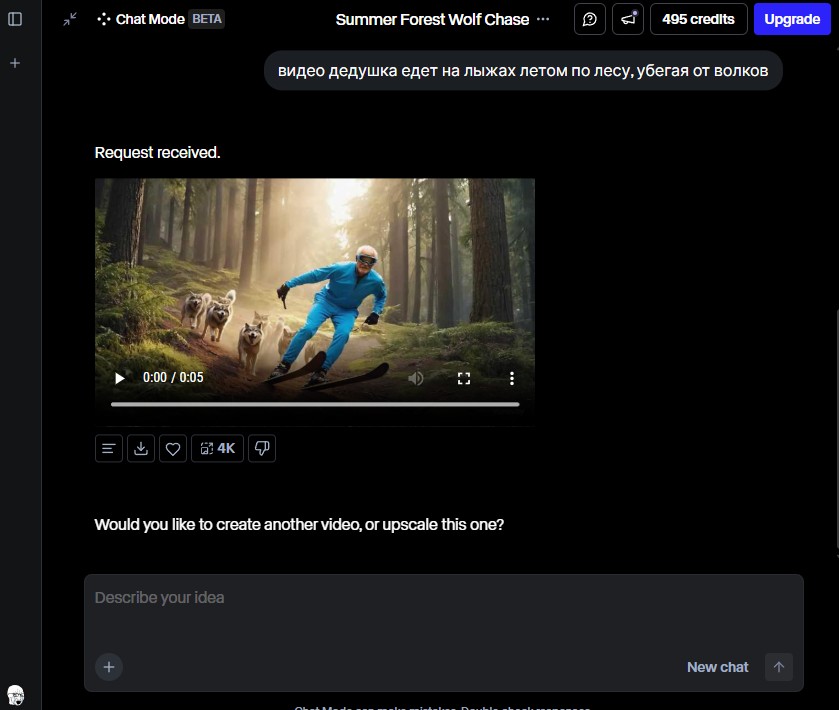The width and height of the screenshot is (839, 710).
Task: Upscale the video to 4K
Action: tap(217, 448)
